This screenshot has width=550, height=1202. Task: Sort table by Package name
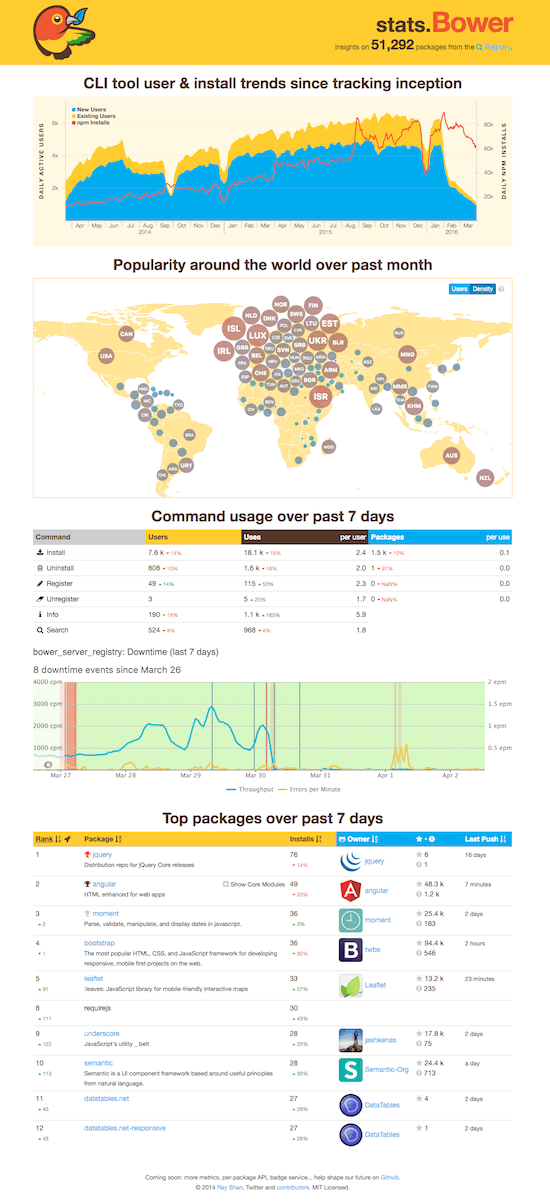click(103, 838)
